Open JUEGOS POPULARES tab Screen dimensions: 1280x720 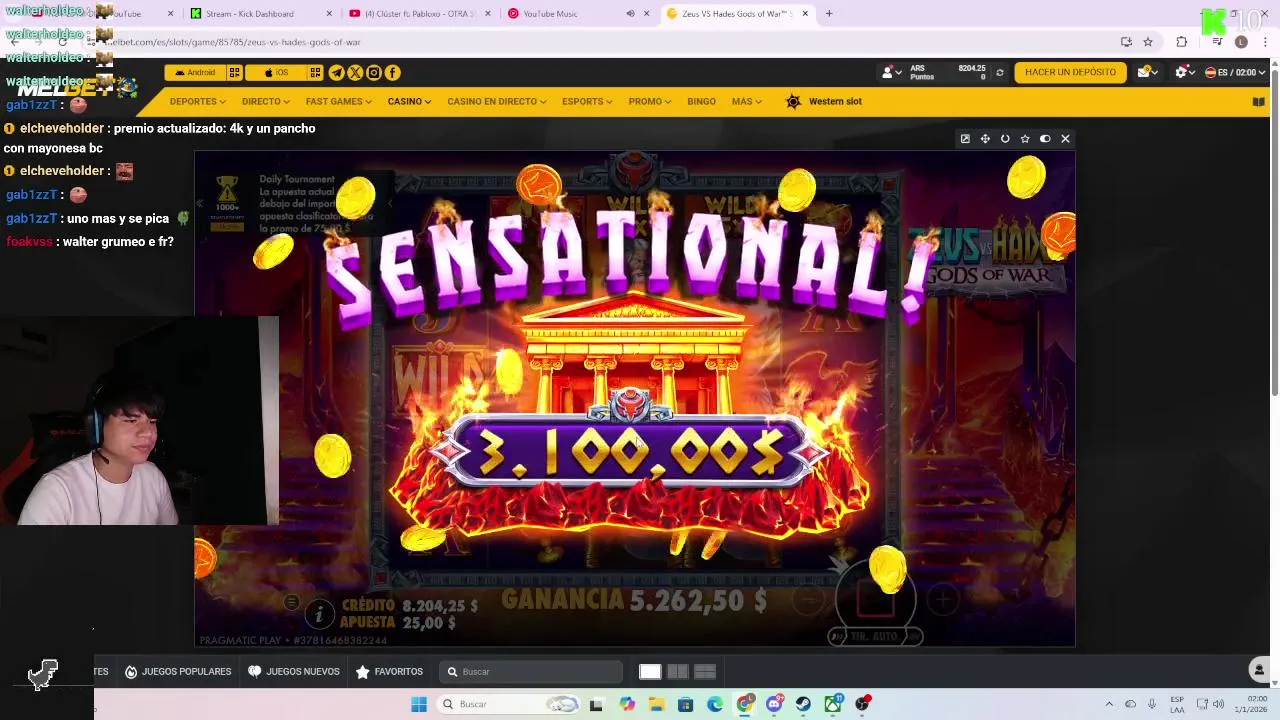click(178, 672)
